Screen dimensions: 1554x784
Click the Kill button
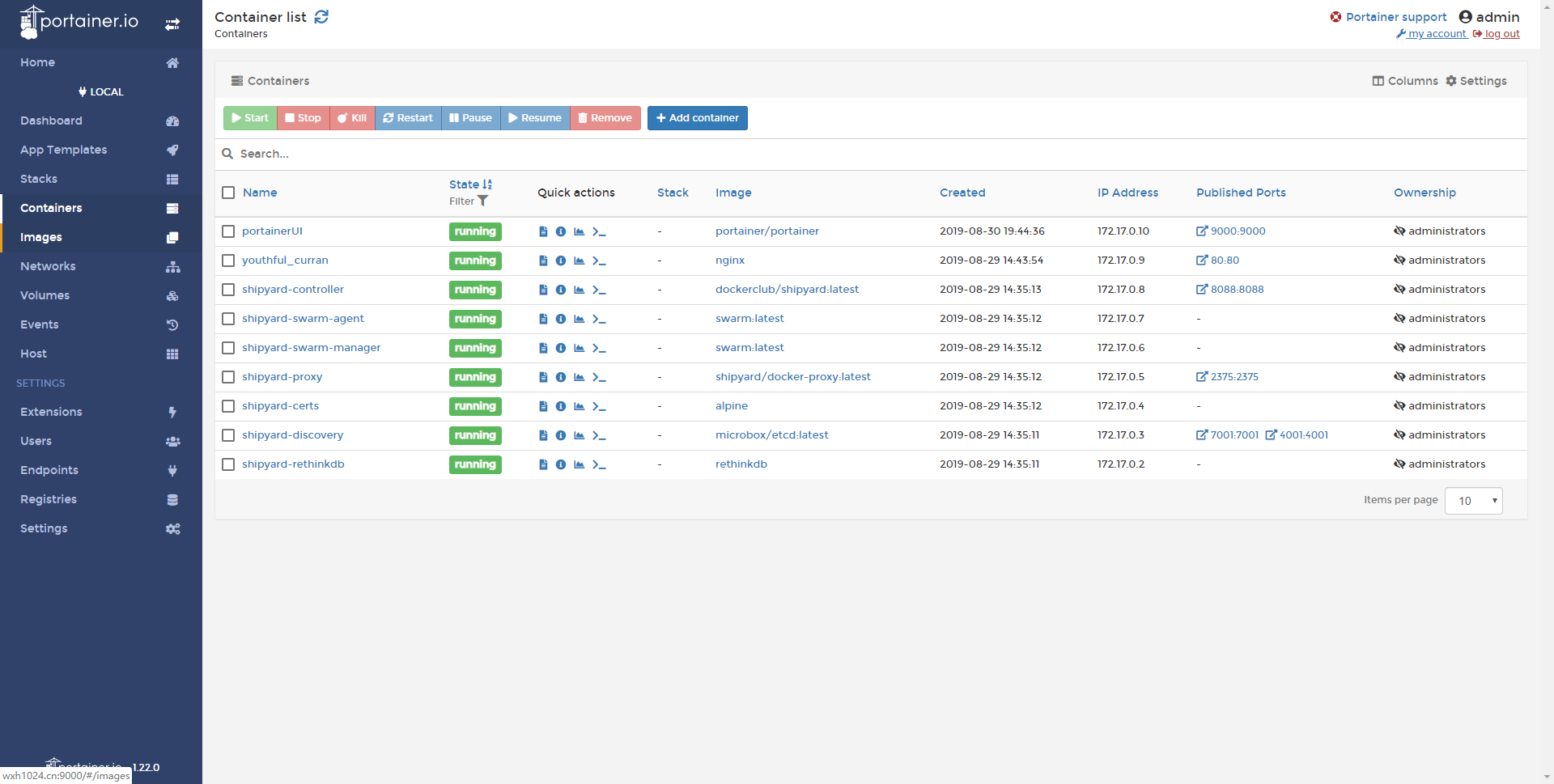pos(352,118)
